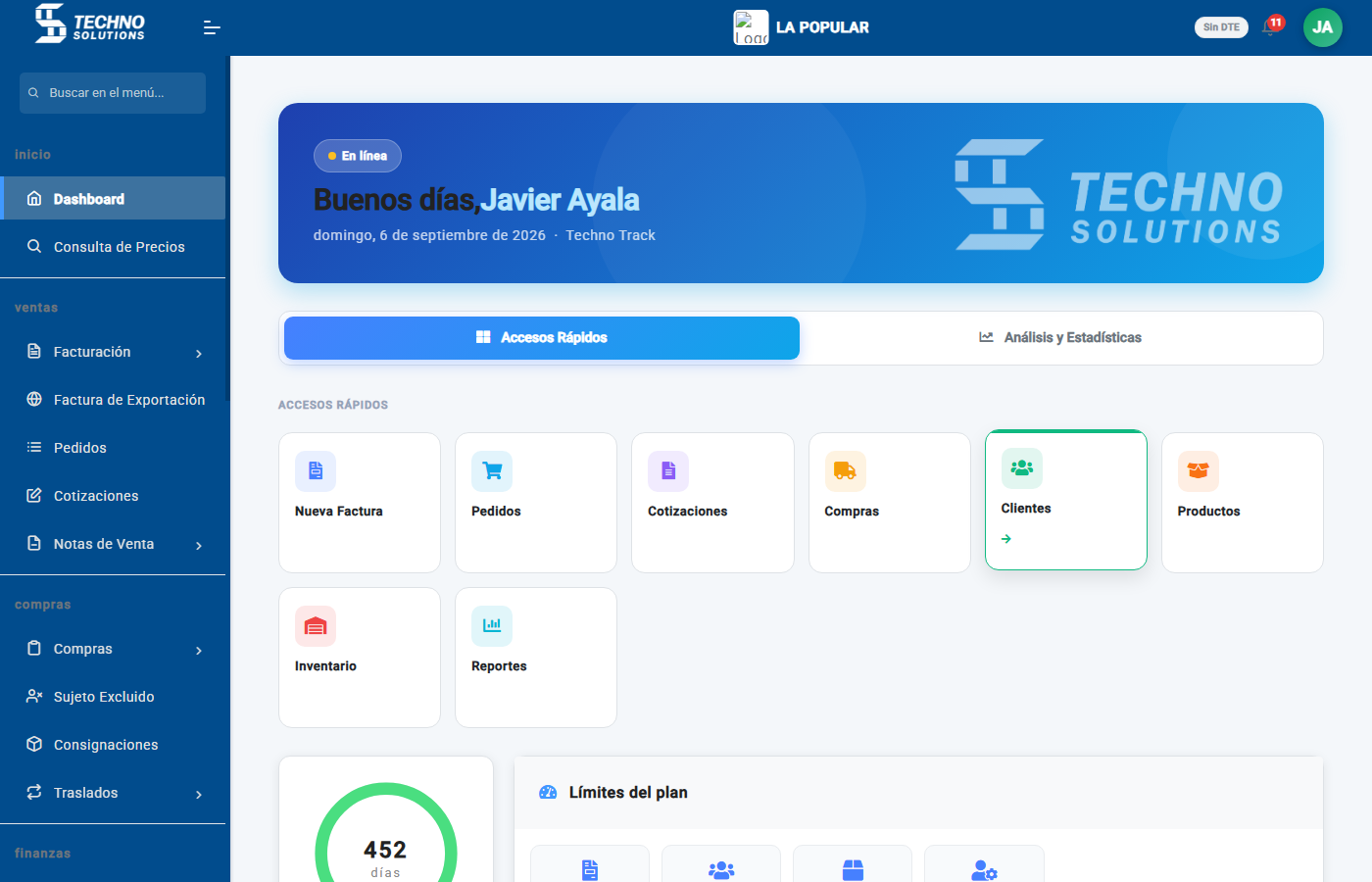The image size is (1372, 882).
Task: Open the Productos quick access card
Action: [x=1243, y=503]
